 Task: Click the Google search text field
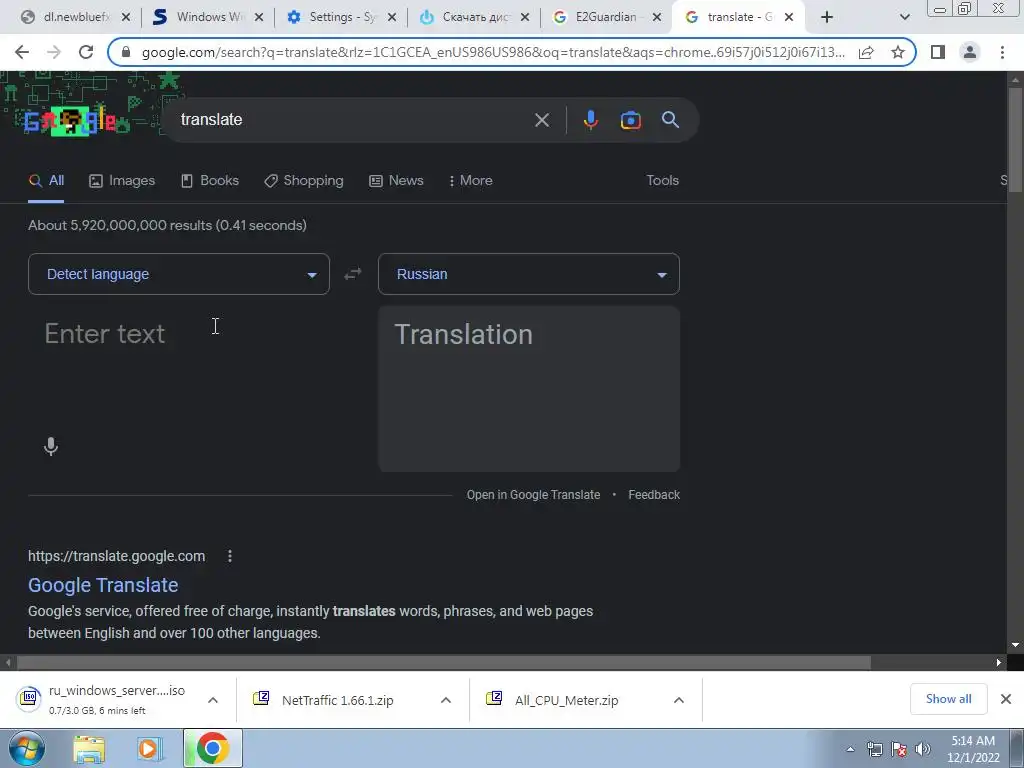tap(353, 120)
